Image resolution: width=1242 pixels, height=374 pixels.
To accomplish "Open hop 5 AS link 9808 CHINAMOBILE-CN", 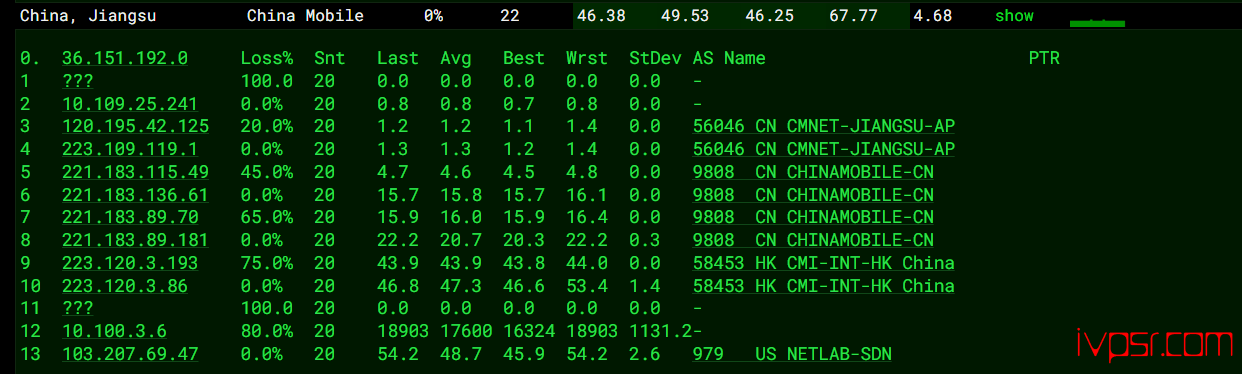I will coord(813,172).
